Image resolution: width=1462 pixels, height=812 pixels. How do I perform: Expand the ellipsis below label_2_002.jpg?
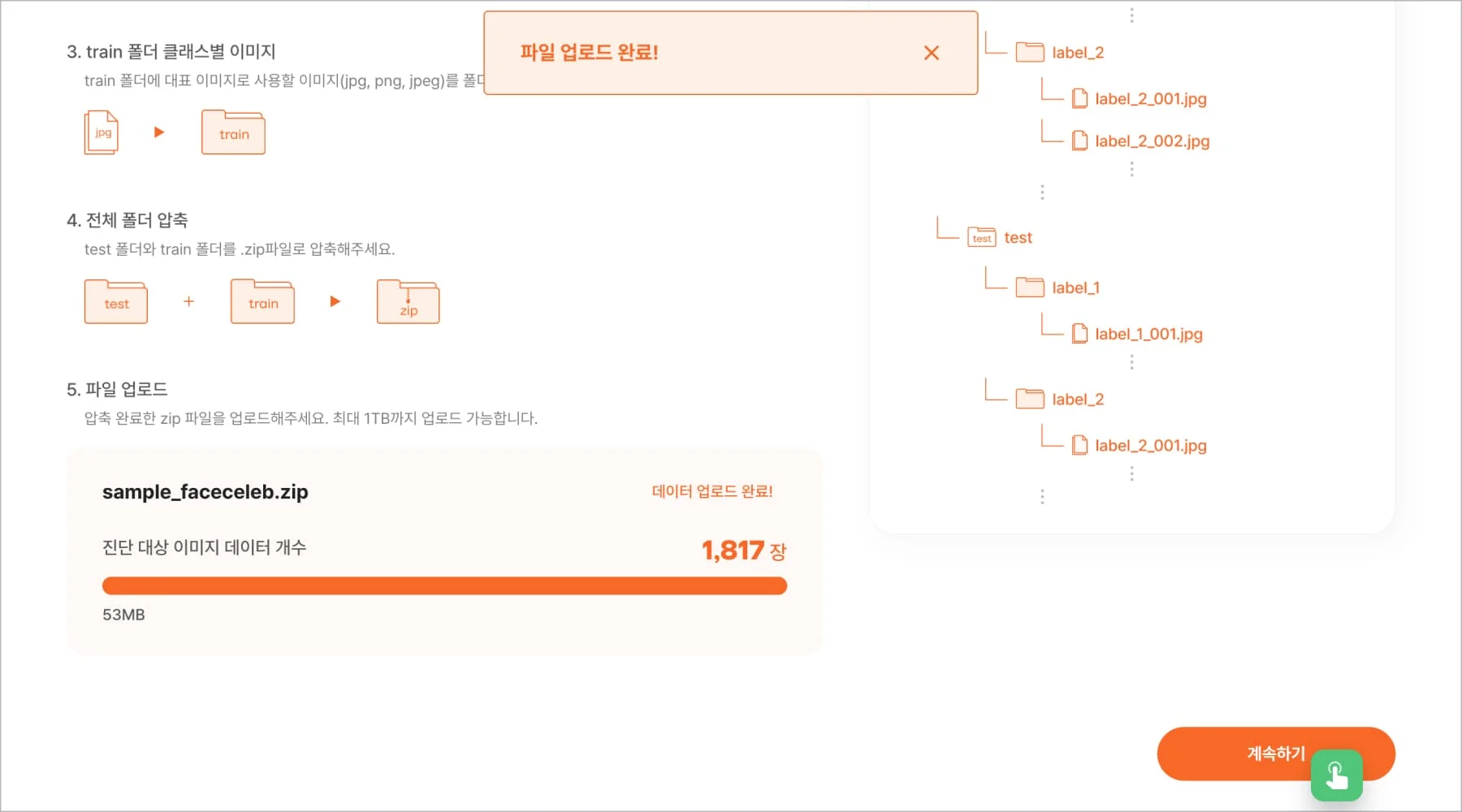[1131, 168]
